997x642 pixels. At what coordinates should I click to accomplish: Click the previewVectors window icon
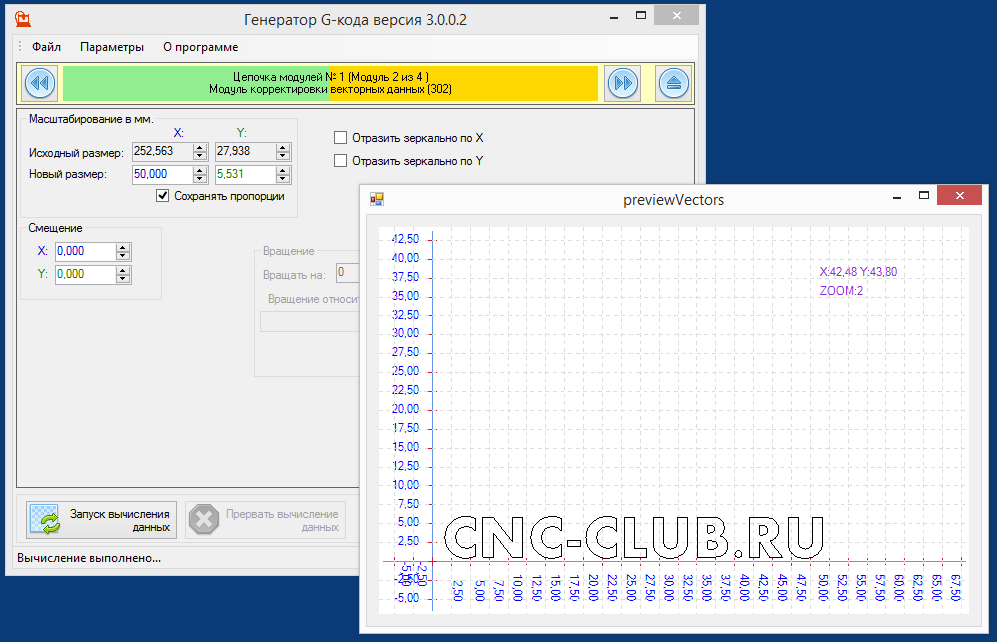pos(377,200)
